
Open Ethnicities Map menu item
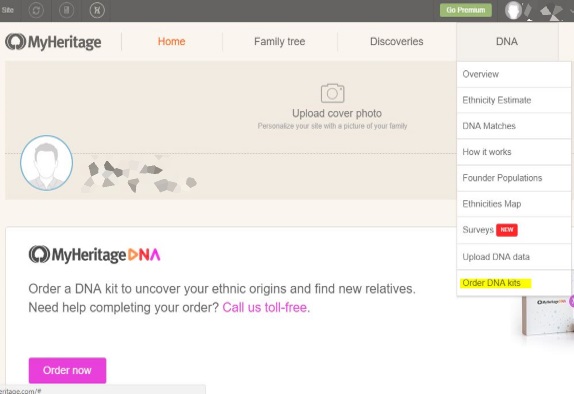[x=514, y=204]
